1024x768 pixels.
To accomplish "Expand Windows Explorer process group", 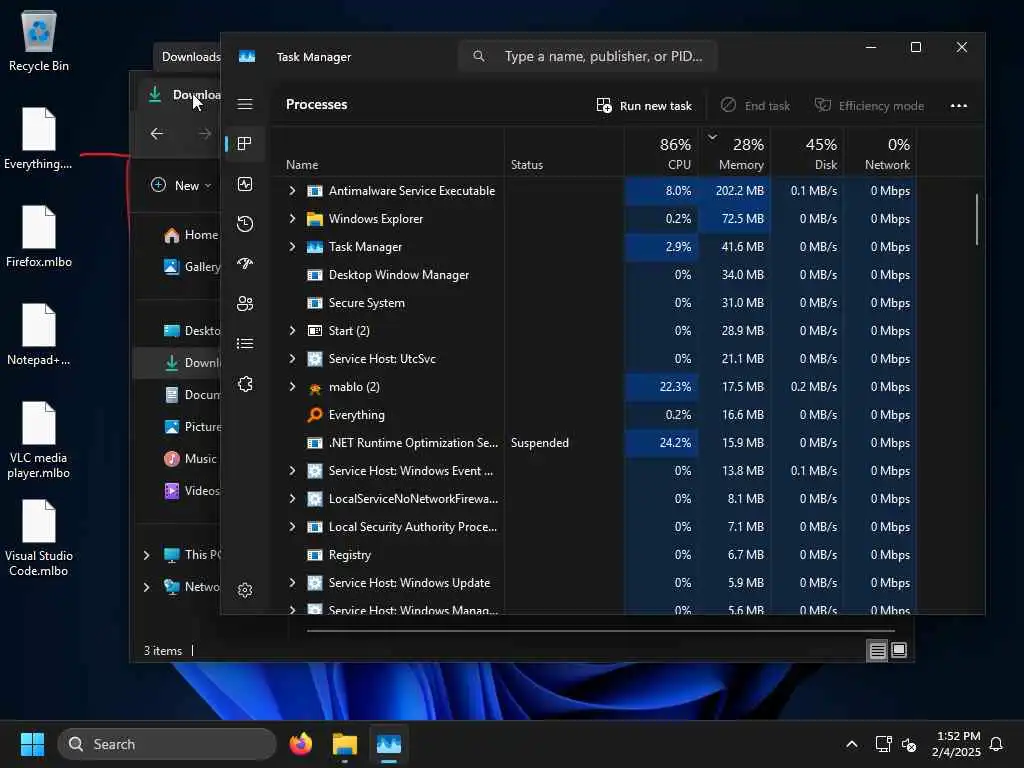I will pyautogui.click(x=292, y=219).
